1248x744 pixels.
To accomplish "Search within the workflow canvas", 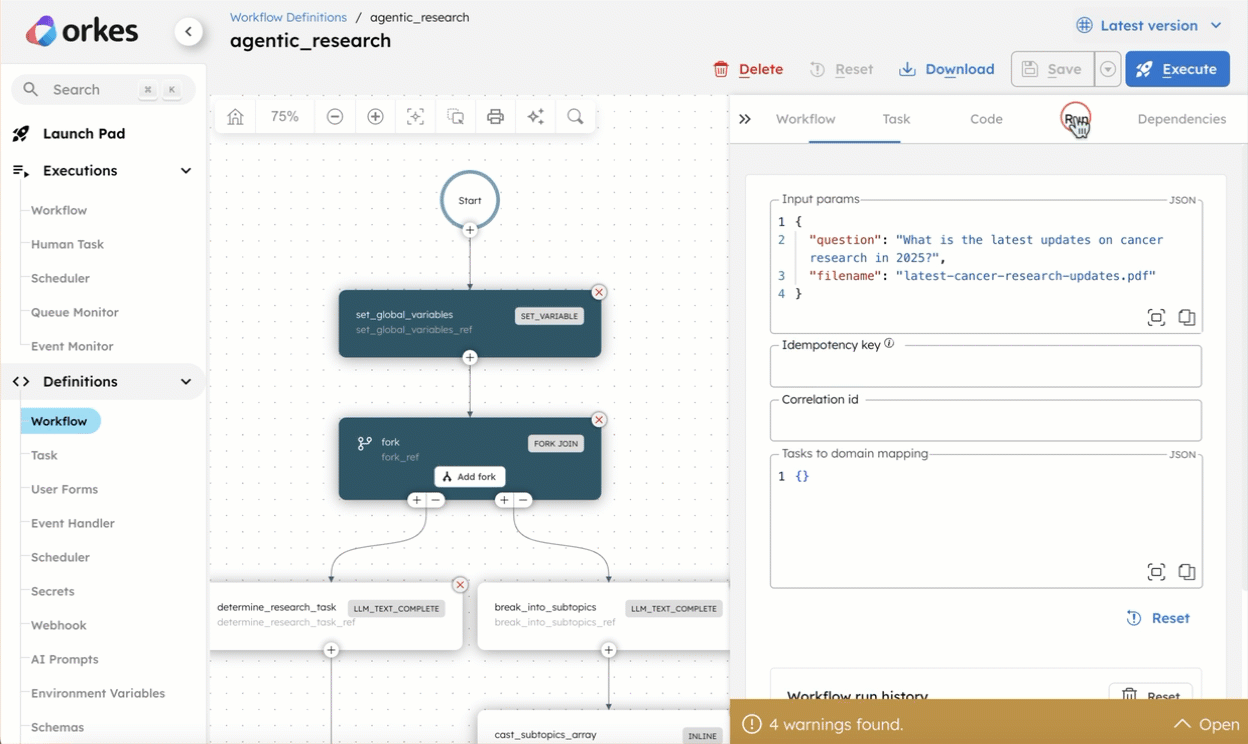I will click(x=575, y=117).
